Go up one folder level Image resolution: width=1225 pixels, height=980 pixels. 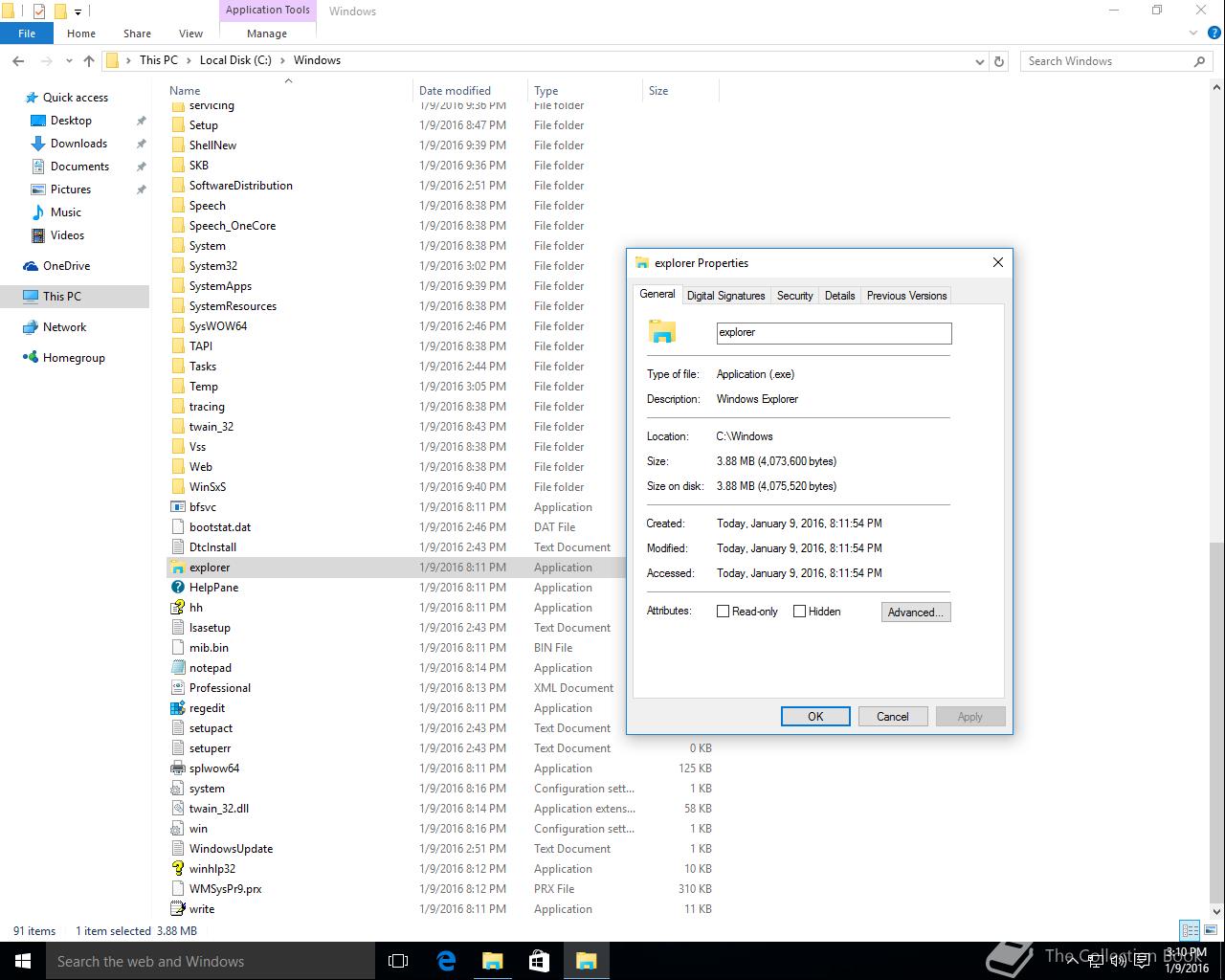pos(89,60)
